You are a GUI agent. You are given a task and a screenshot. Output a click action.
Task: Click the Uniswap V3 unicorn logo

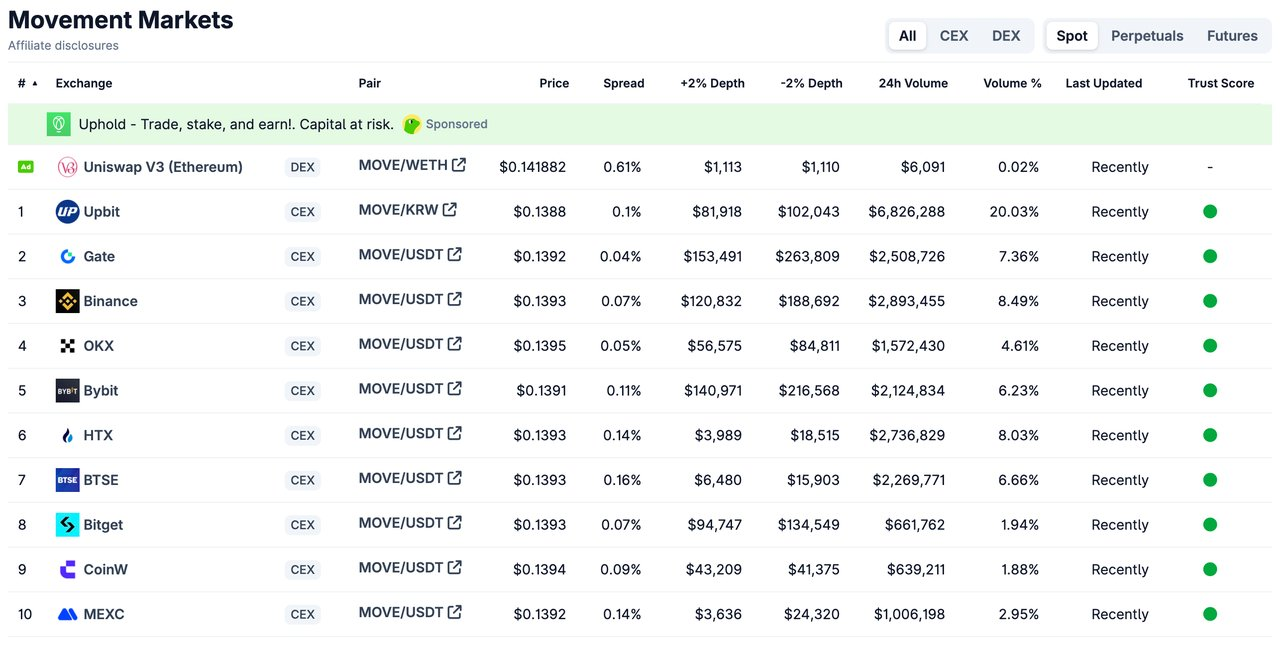[67, 167]
